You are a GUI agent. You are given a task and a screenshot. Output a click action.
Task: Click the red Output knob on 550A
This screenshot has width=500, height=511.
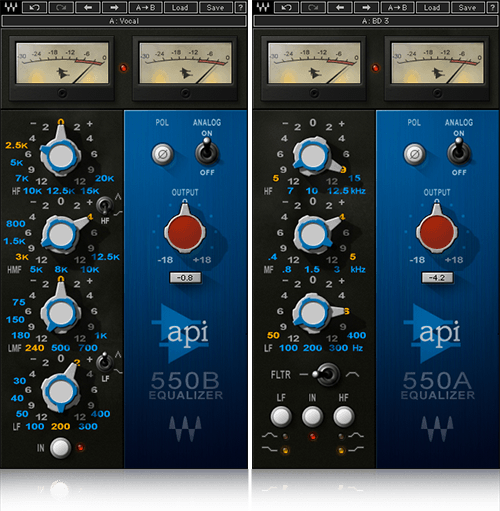[437, 231]
